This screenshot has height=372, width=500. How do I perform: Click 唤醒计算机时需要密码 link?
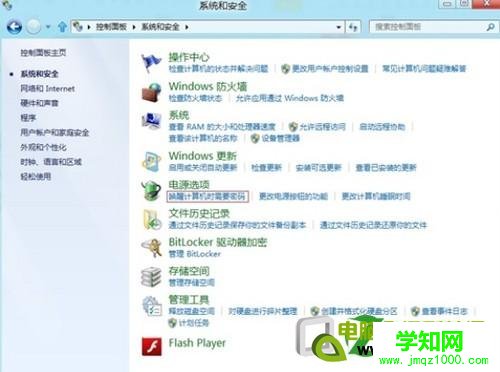pos(207,196)
